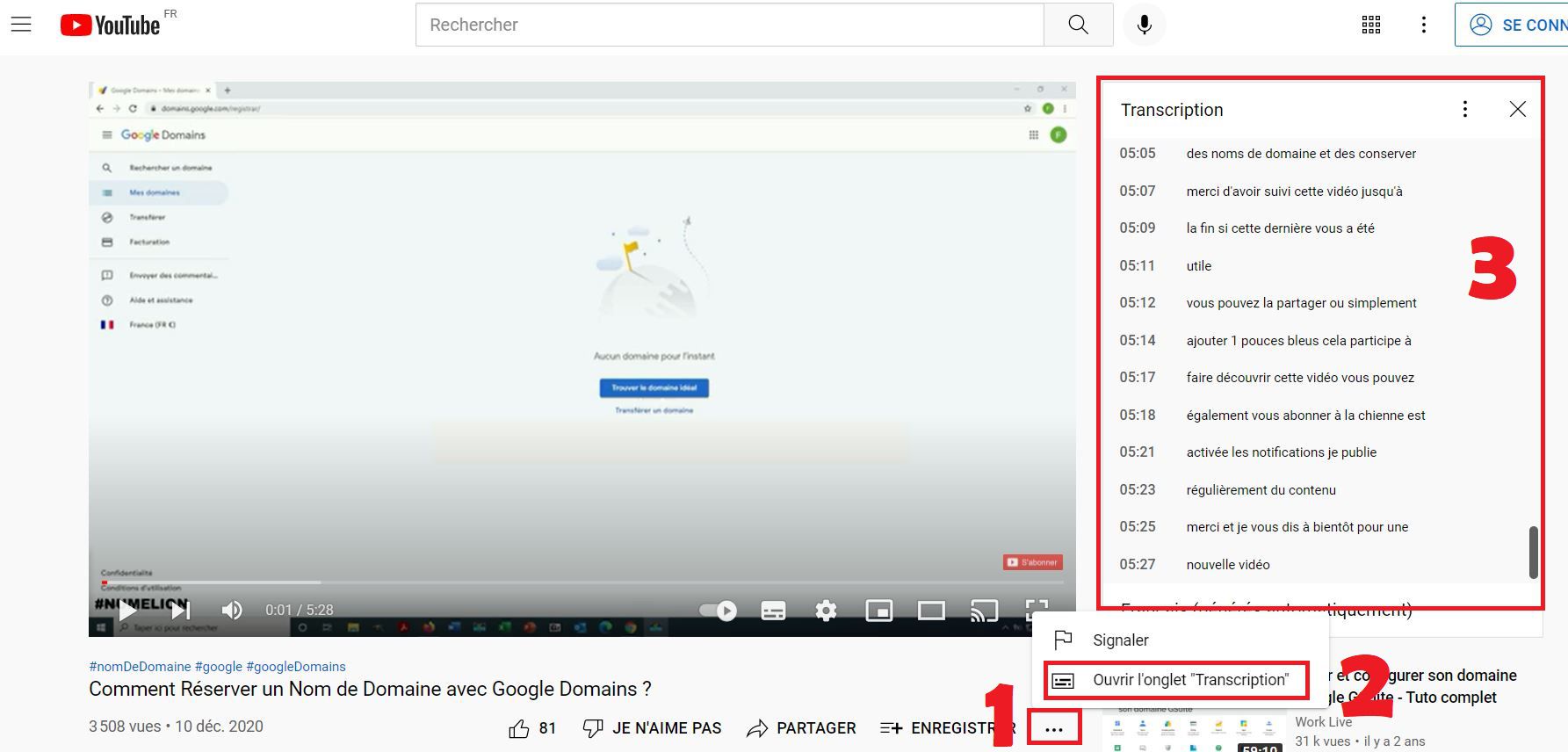Open player settings gear

[826, 611]
